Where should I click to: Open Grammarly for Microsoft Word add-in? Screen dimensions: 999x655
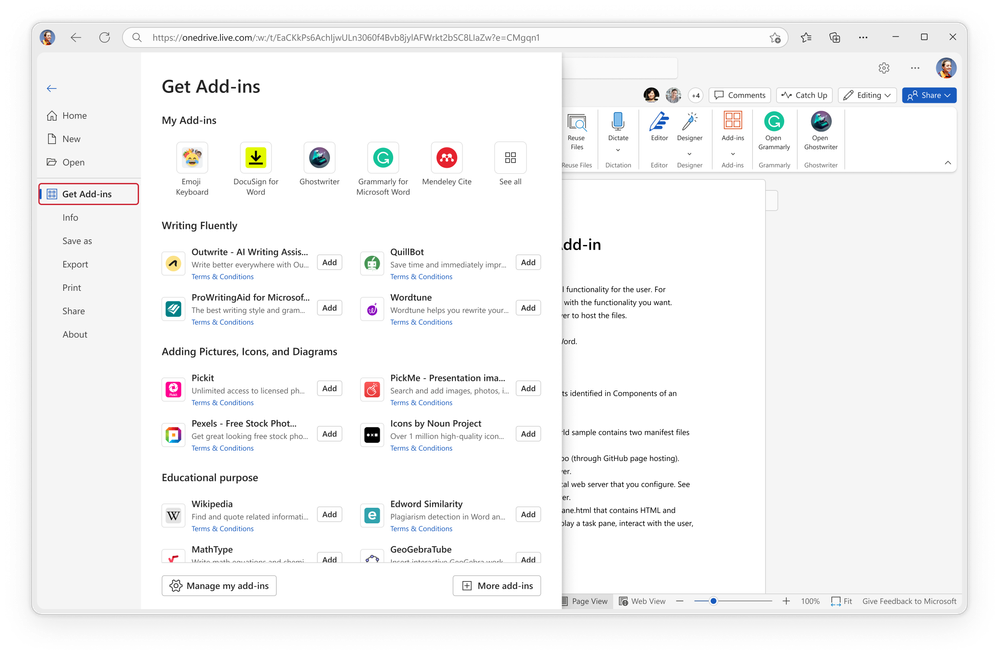[x=383, y=157]
